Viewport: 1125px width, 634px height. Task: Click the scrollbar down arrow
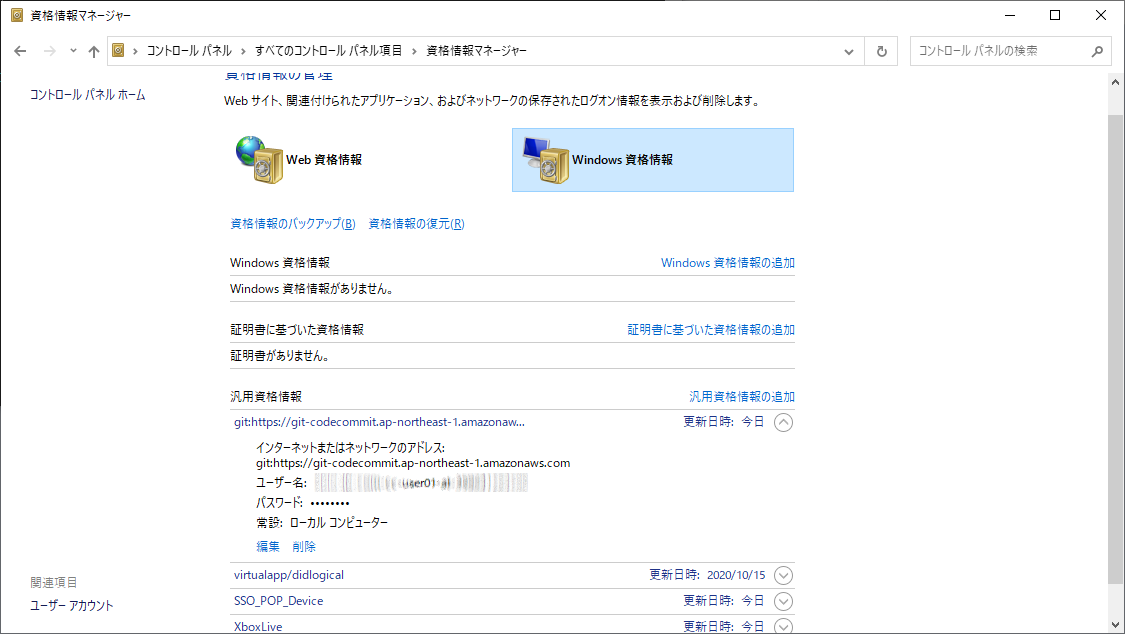[x=1115, y=625]
